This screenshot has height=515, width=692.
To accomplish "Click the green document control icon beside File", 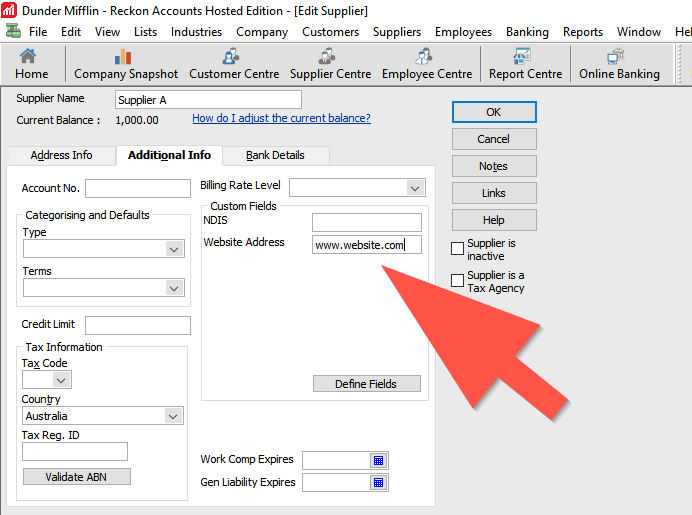I will [13, 31].
